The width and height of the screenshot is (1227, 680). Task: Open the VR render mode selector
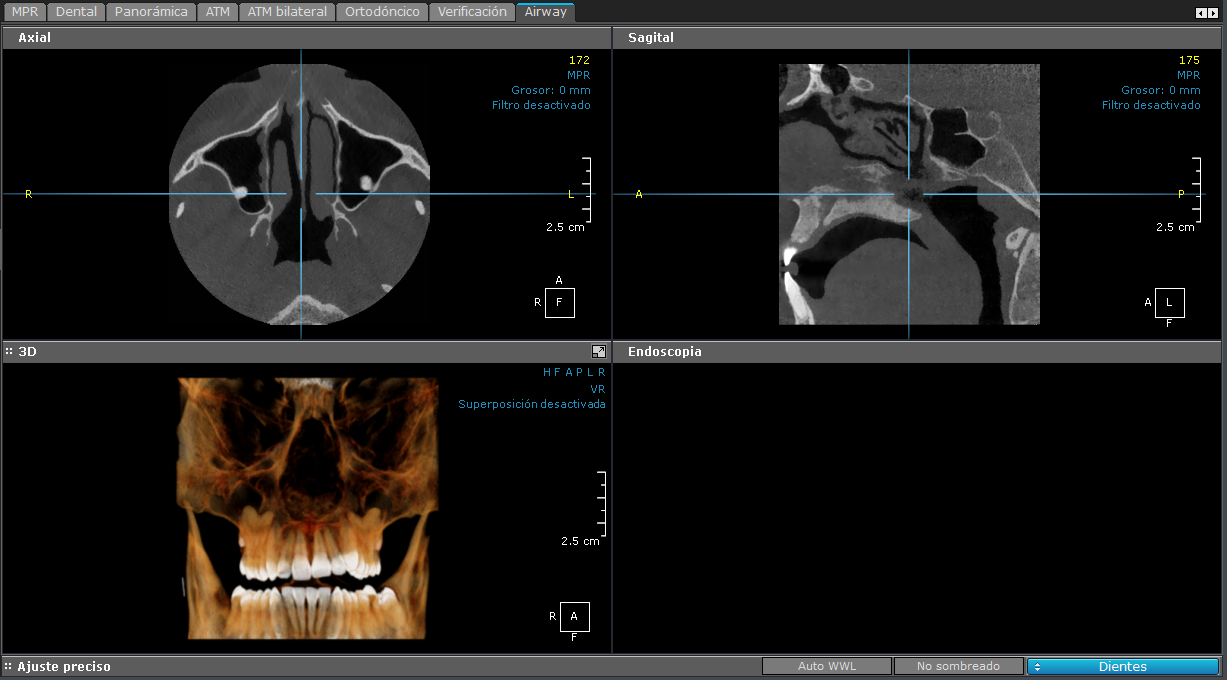point(598,389)
